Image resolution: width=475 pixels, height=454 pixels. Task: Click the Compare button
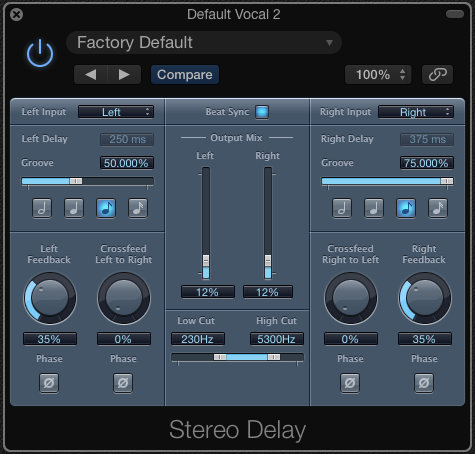[185, 74]
